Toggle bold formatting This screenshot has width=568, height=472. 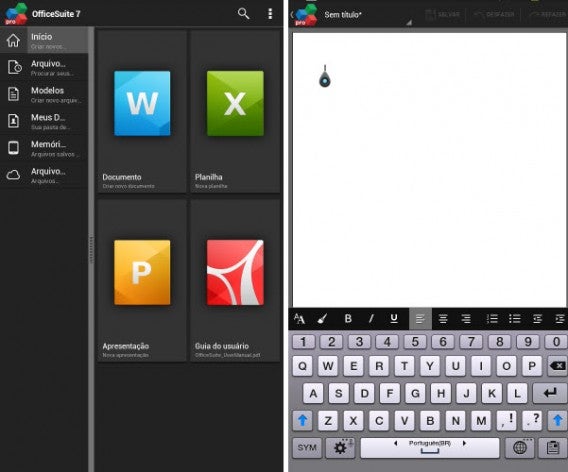[x=348, y=319]
